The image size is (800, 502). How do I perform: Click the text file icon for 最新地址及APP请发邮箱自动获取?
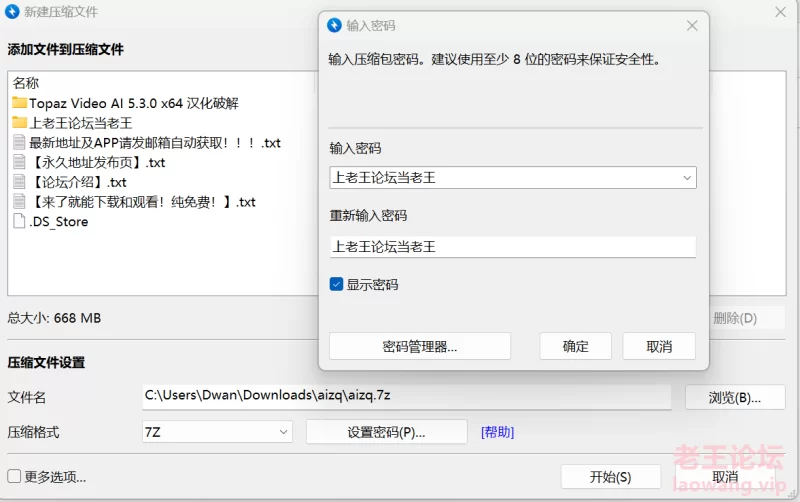click(19, 142)
